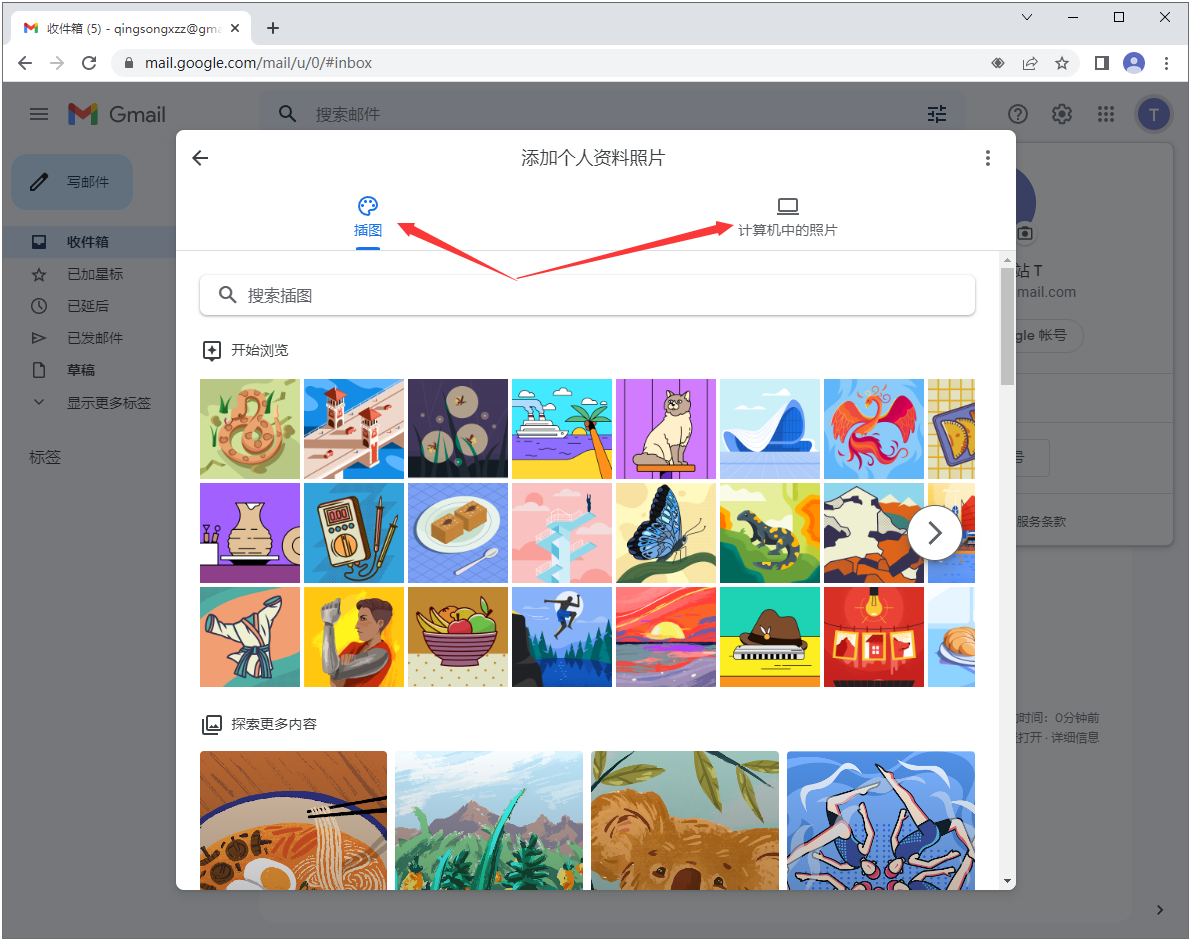This screenshot has height=941, width=1191.
Task: Click the 写邮件 compose button
Action: click(x=72, y=182)
